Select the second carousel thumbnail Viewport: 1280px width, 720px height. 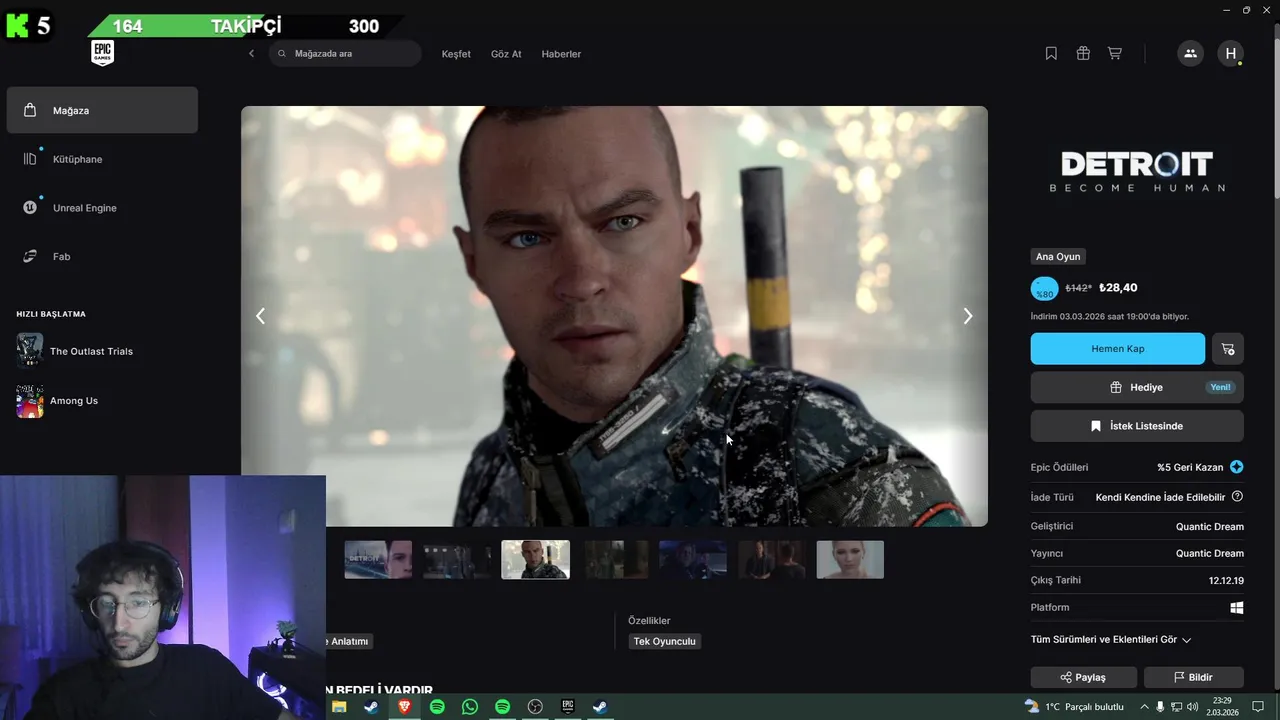point(457,560)
